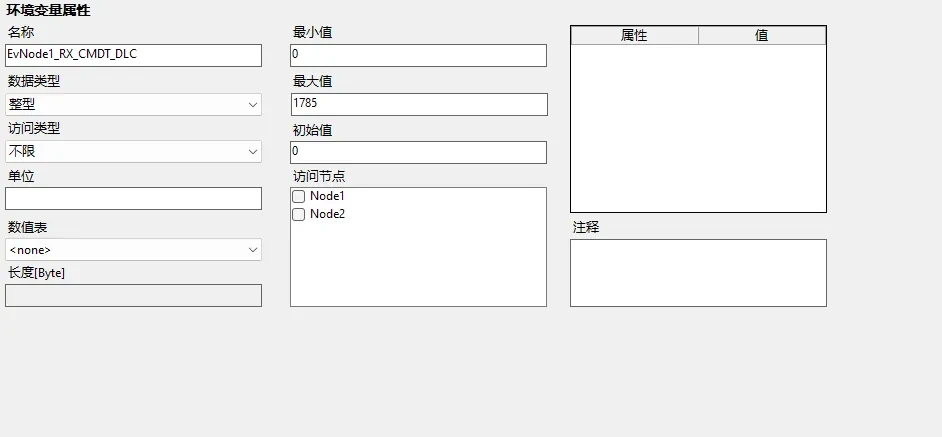The height and width of the screenshot is (437, 942).
Task: Click the Node1 label in 访问节点 list
Action: [327, 196]
